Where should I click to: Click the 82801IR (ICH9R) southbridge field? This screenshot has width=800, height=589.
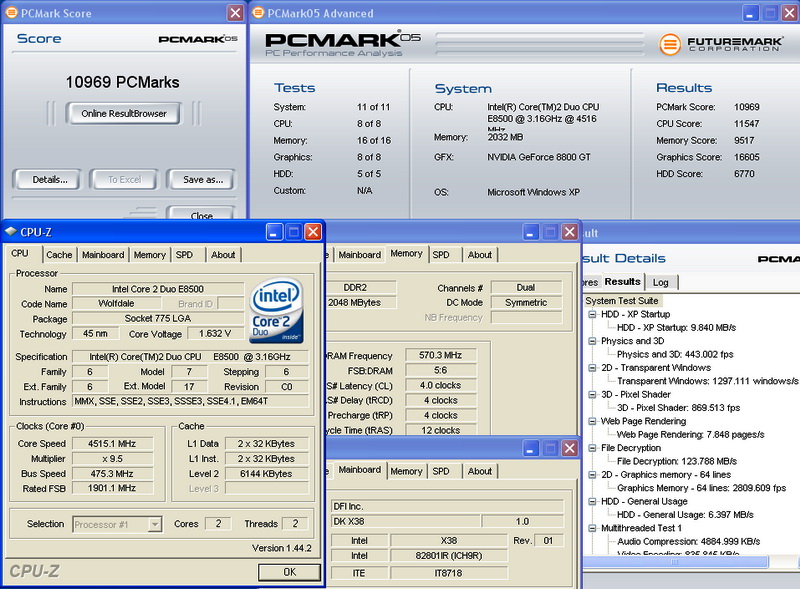point(448,556)
